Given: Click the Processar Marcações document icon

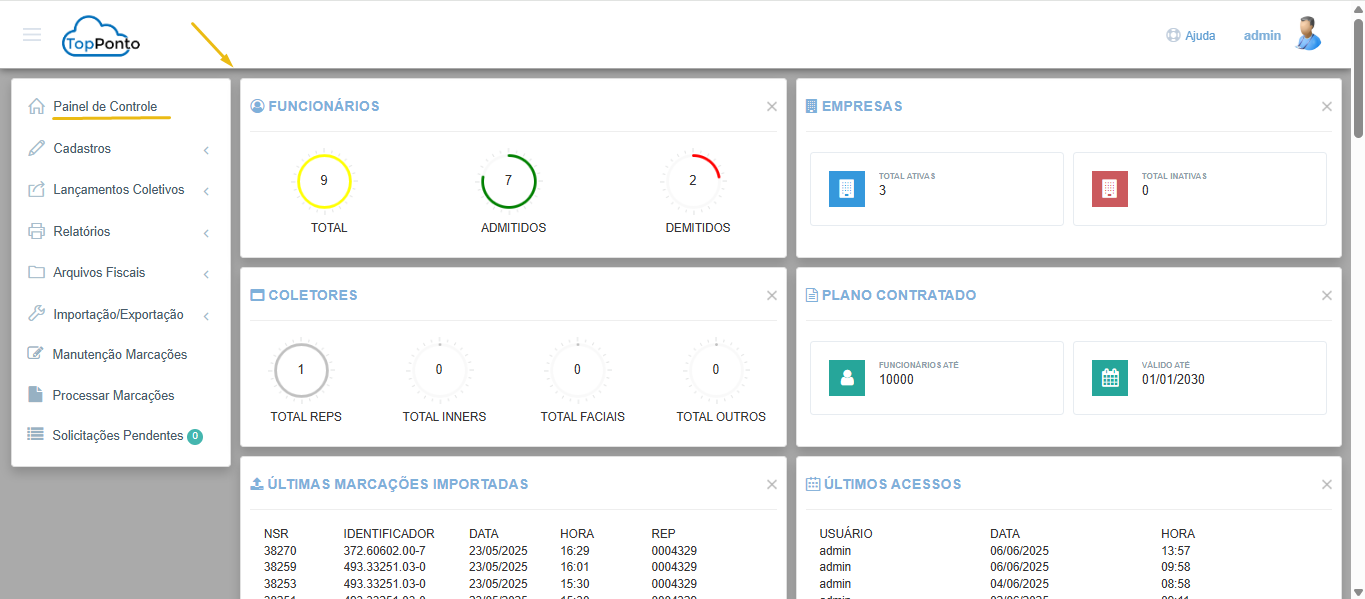Looking at the screenshot, I should point(36,395).
